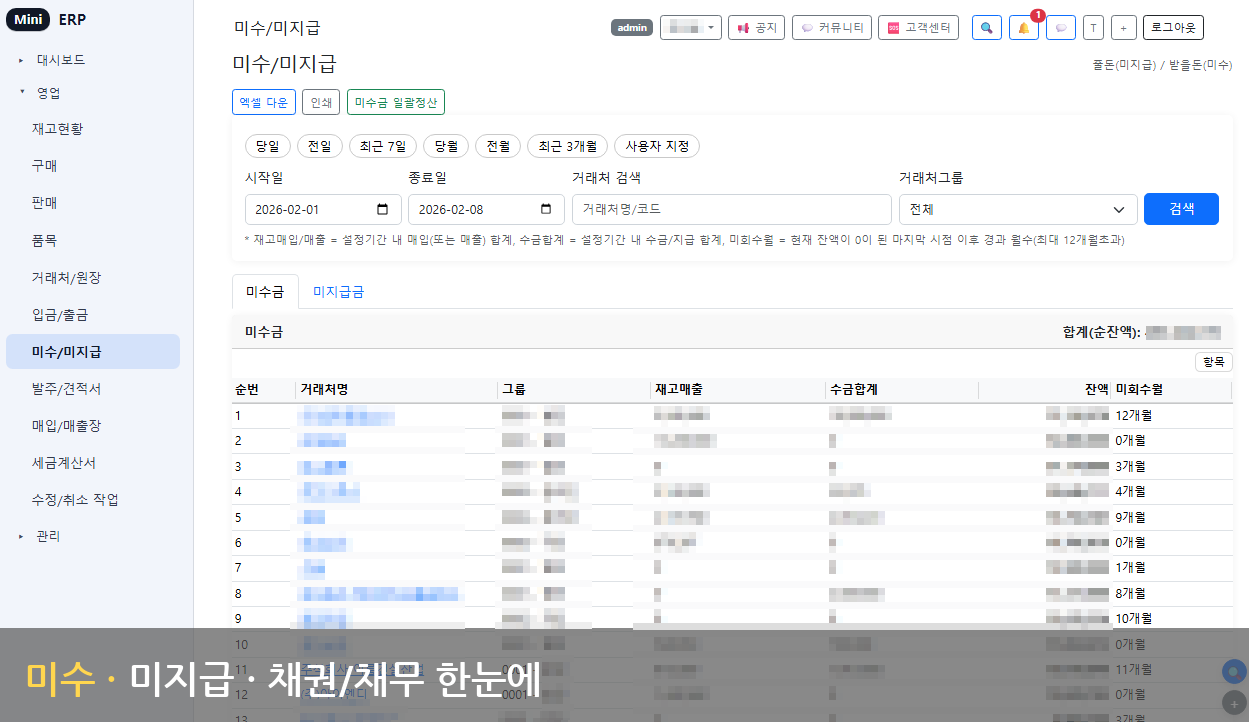Select the 최근 7일 date preset
Image resolution: width=1249 pixels, height=722 pixels.
(x=383, y=146)
